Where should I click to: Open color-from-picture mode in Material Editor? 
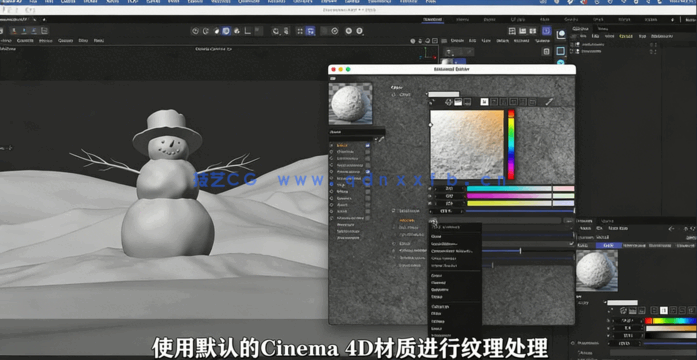pos(468,102)
